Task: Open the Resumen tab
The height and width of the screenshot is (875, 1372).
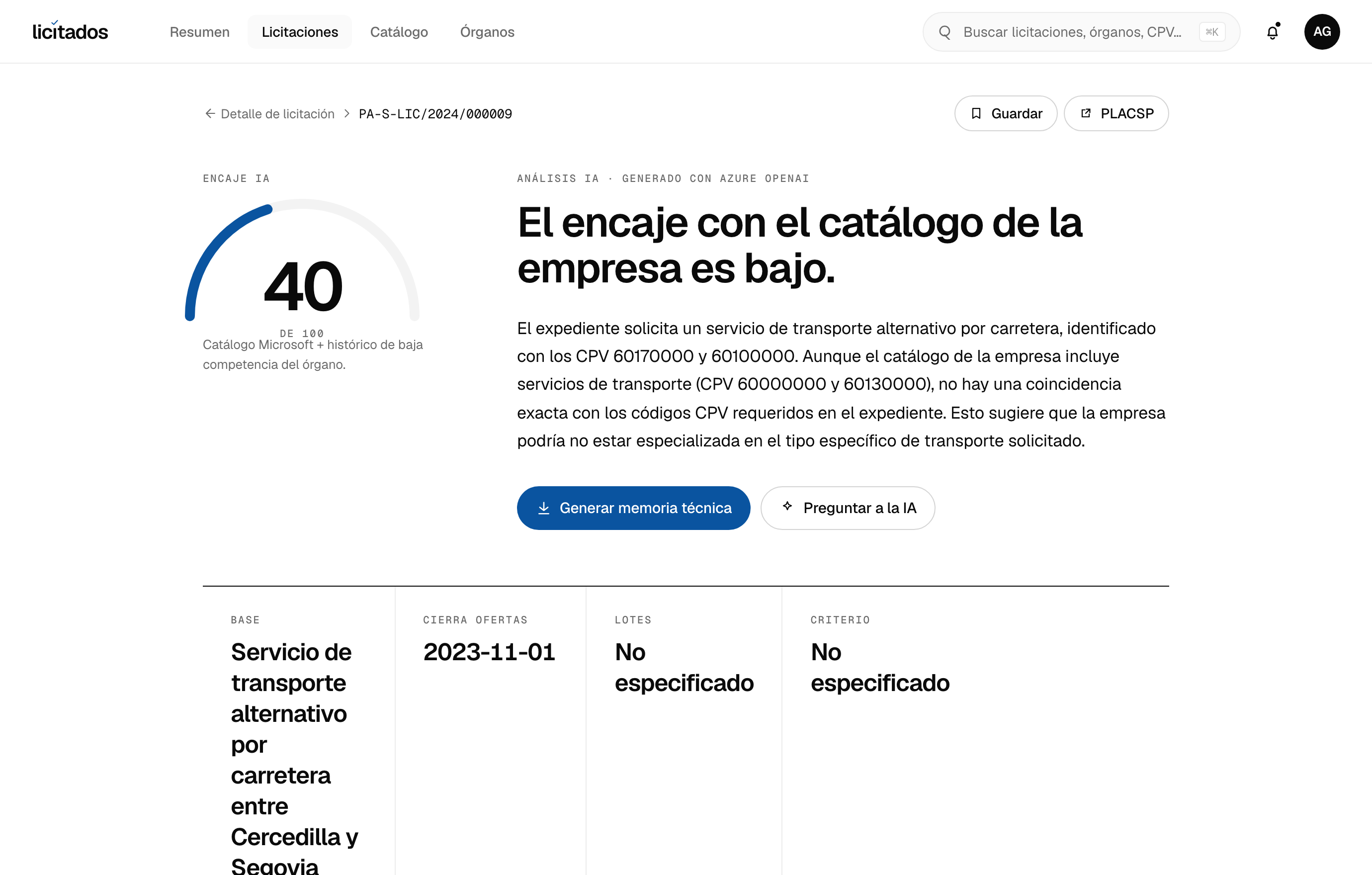Action: click(199, 32)
